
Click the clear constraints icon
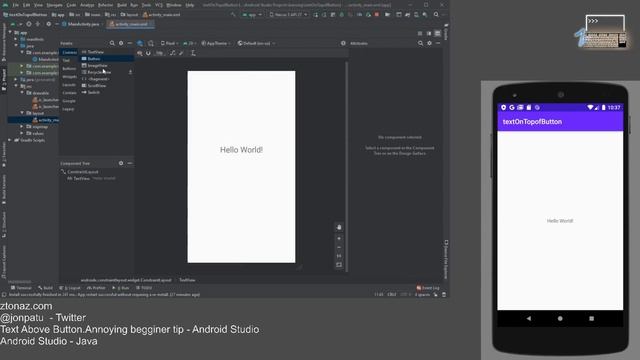[x=173, y=53]
